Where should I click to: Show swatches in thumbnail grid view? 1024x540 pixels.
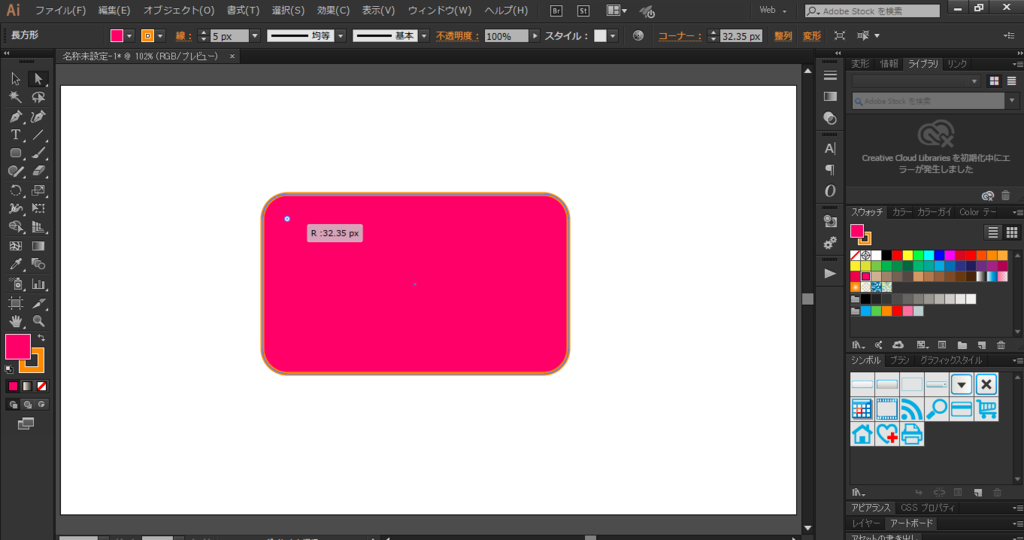tap(1012, 232)
